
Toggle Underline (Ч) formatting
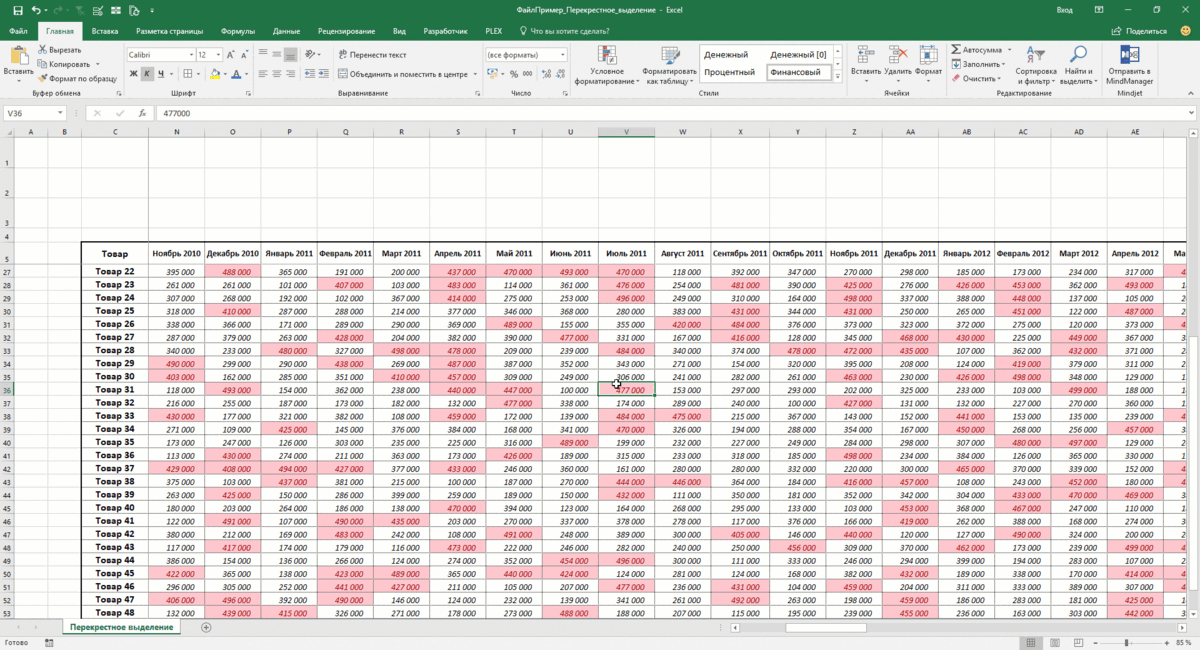161,74
